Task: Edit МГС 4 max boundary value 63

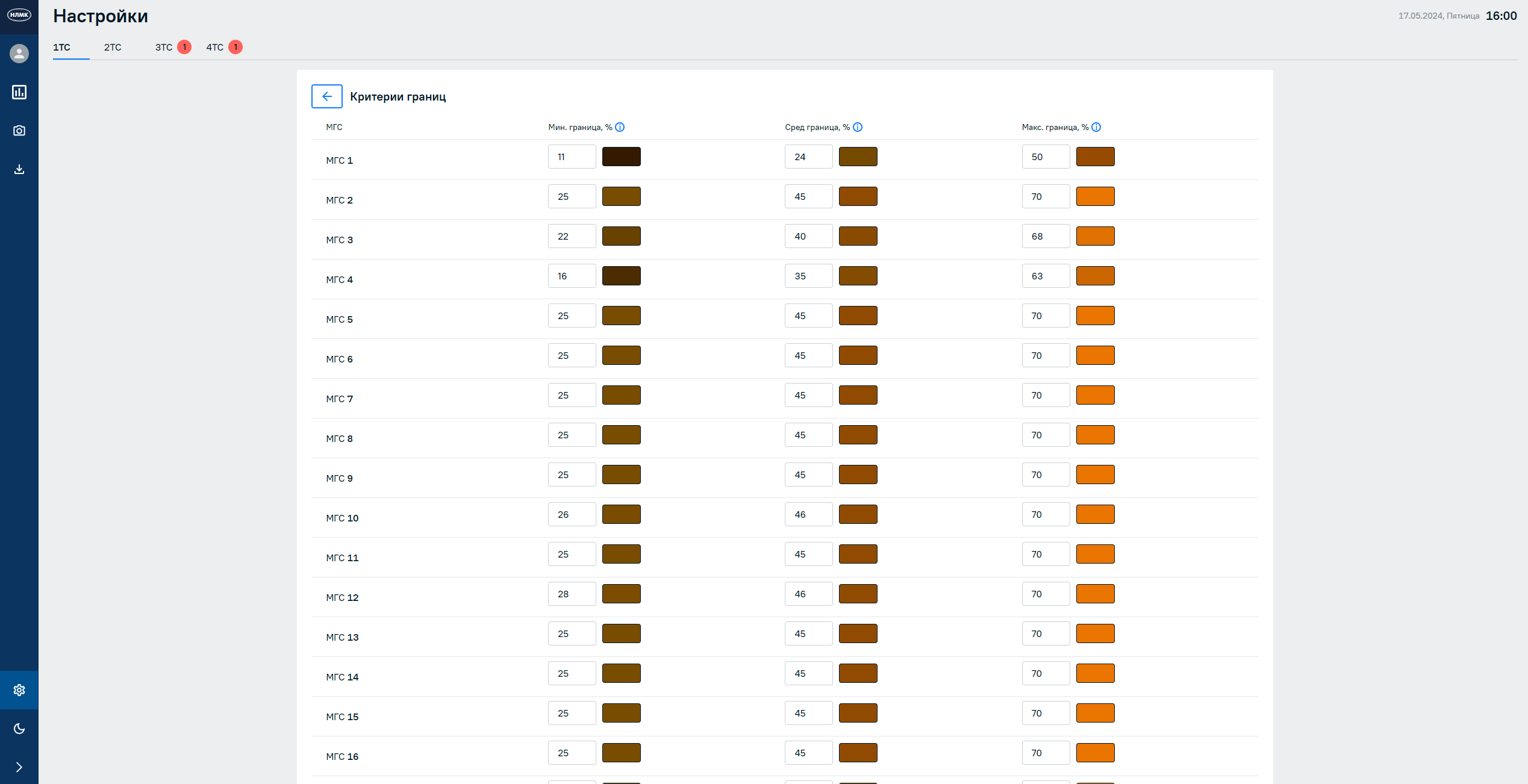Action: 1046,276
